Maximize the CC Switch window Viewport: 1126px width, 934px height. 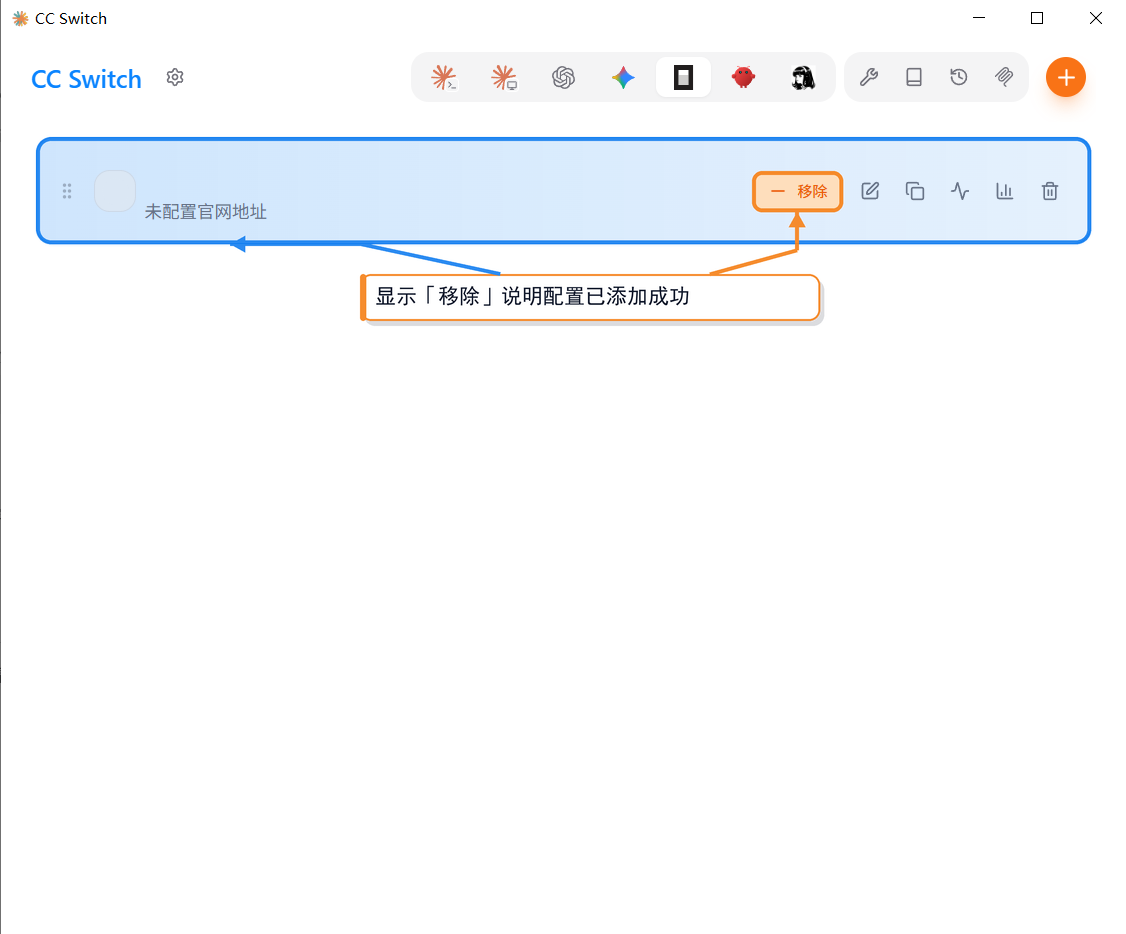click(x=1037, y=18)
